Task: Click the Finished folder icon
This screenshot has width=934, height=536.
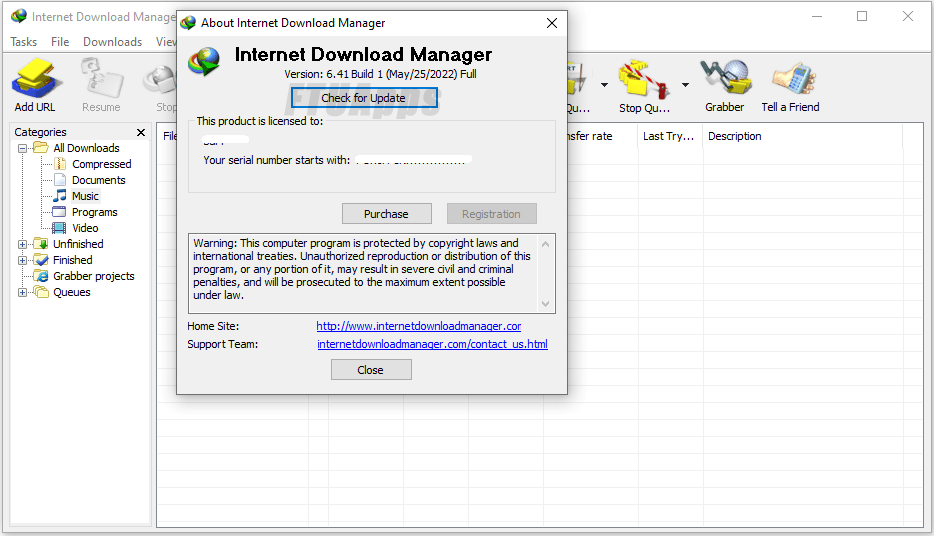Action: (41, 260)
